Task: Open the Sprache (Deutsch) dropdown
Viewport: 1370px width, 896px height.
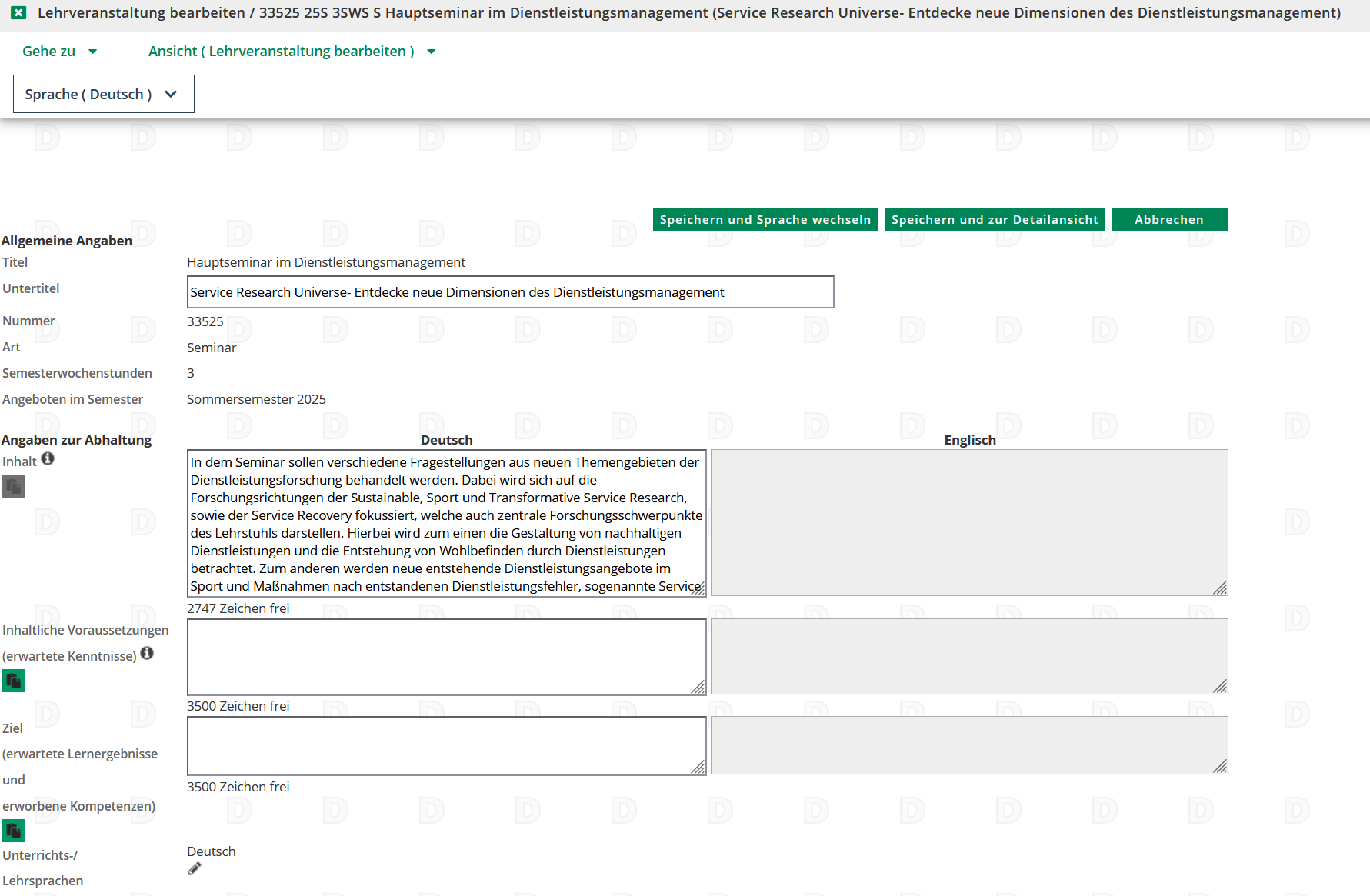Action: pos(103,94)
